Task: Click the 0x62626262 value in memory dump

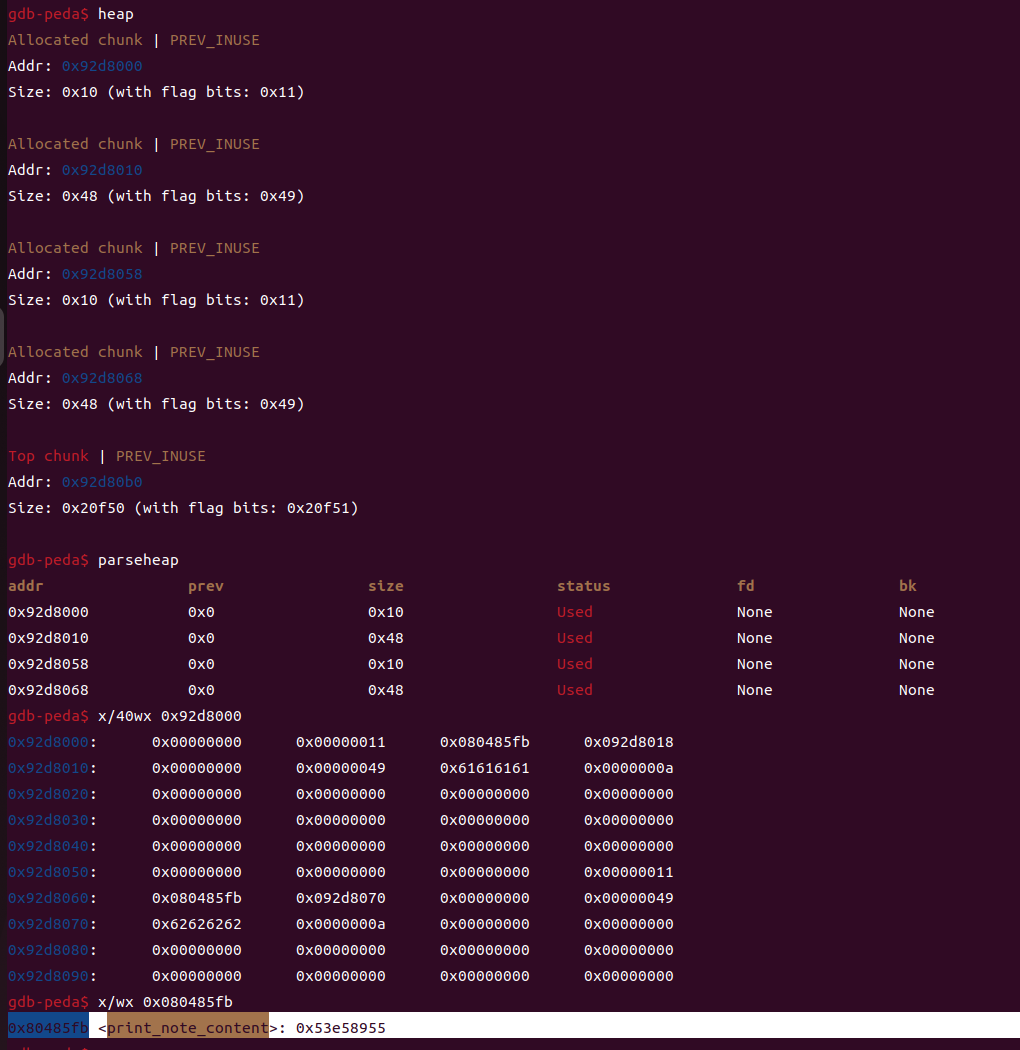Action: [196, 924]
